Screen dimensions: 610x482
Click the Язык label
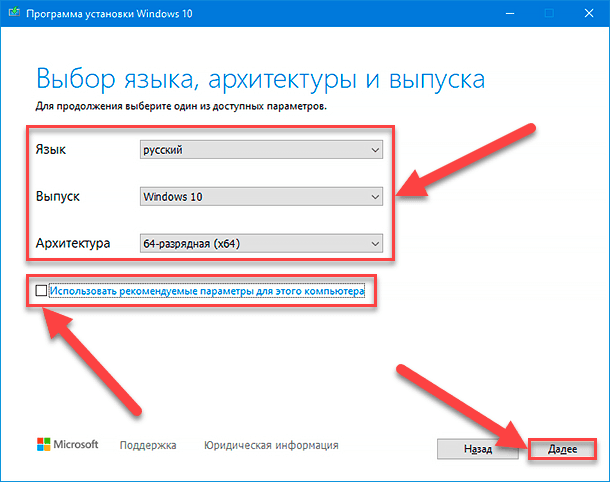click(x=51, y=149)
